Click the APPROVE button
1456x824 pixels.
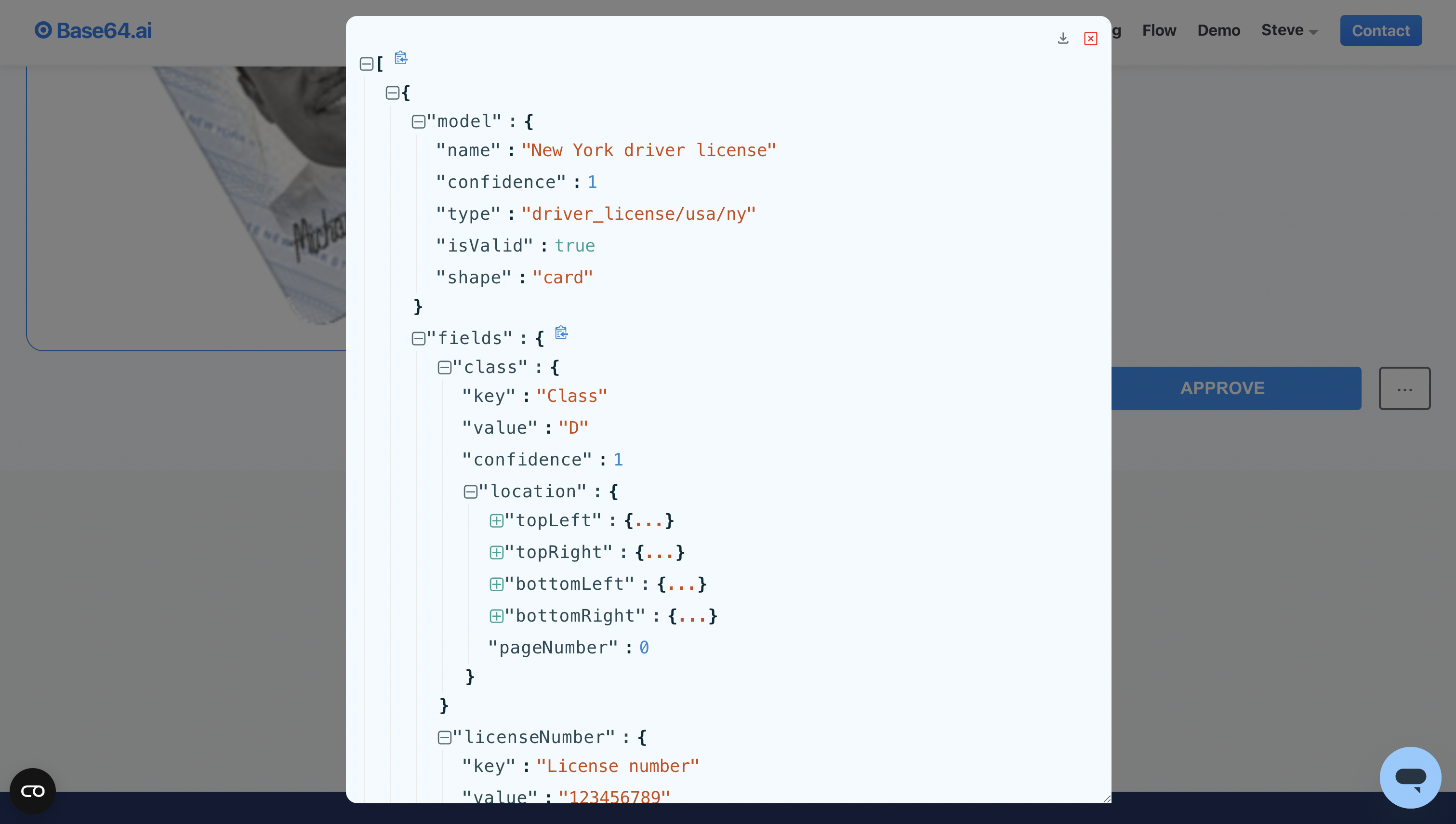tap(1222, 388)
